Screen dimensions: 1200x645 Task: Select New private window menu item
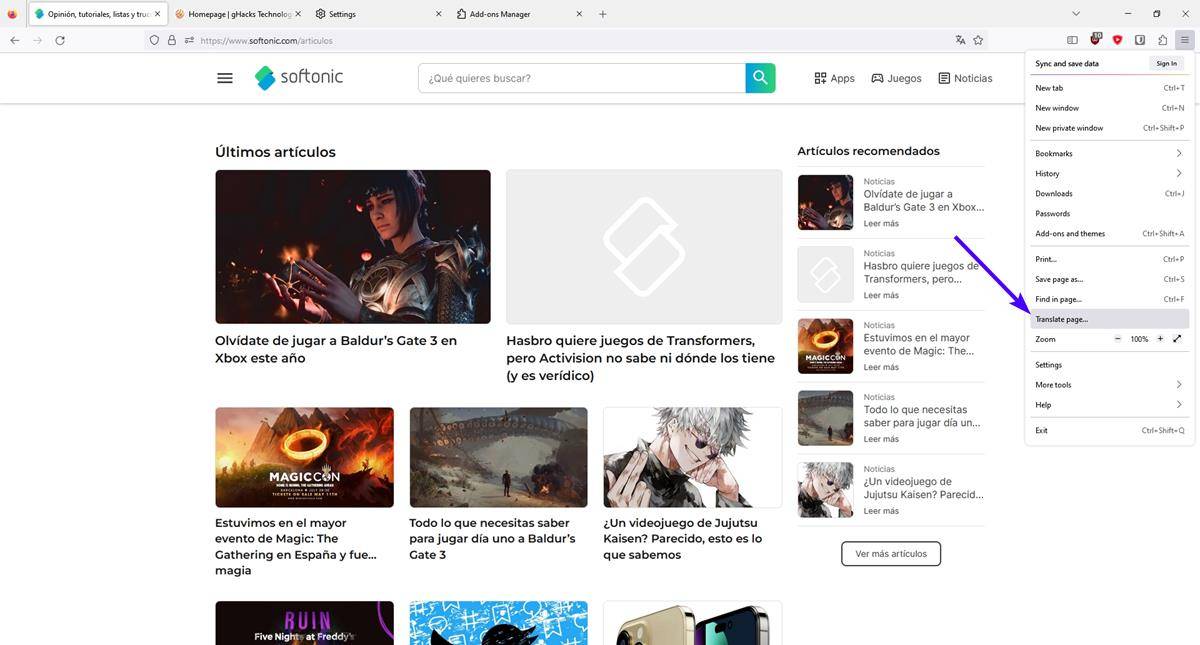1109,128
